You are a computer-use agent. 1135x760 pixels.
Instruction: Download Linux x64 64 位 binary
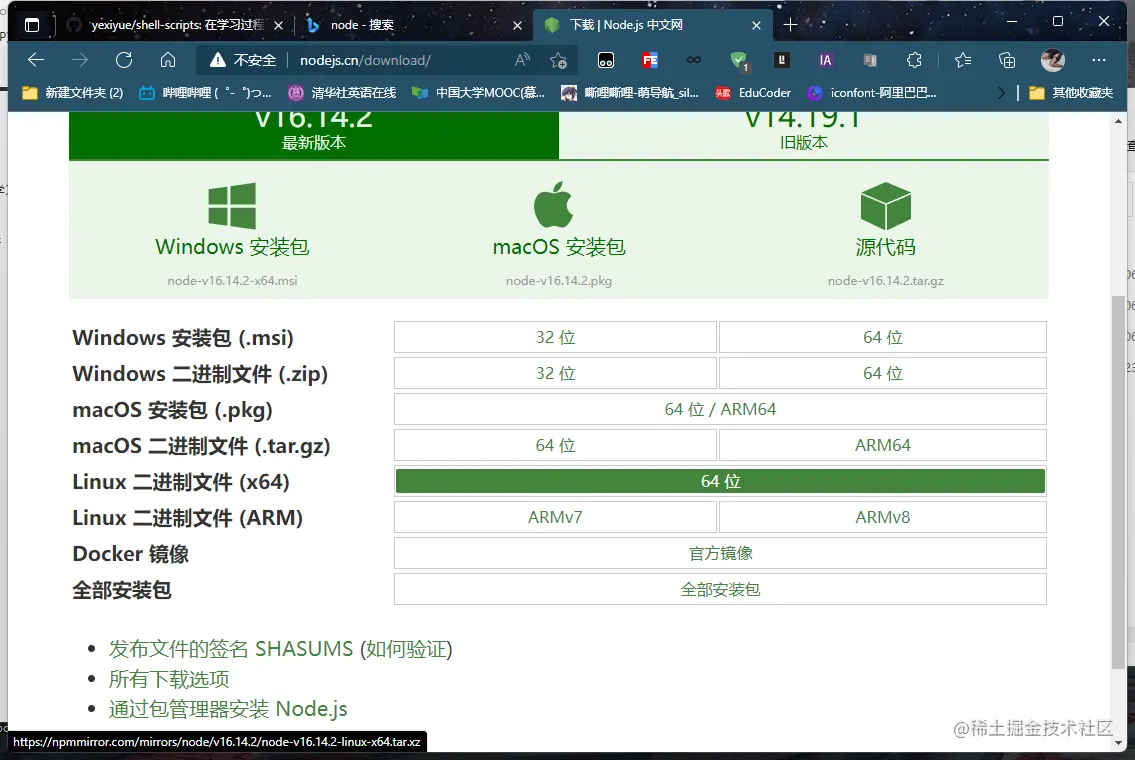[720, 481]
